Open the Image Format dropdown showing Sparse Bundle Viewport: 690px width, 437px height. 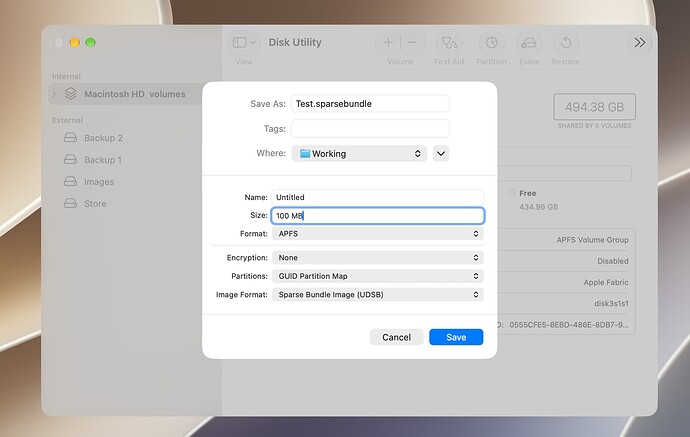point(378,294)
